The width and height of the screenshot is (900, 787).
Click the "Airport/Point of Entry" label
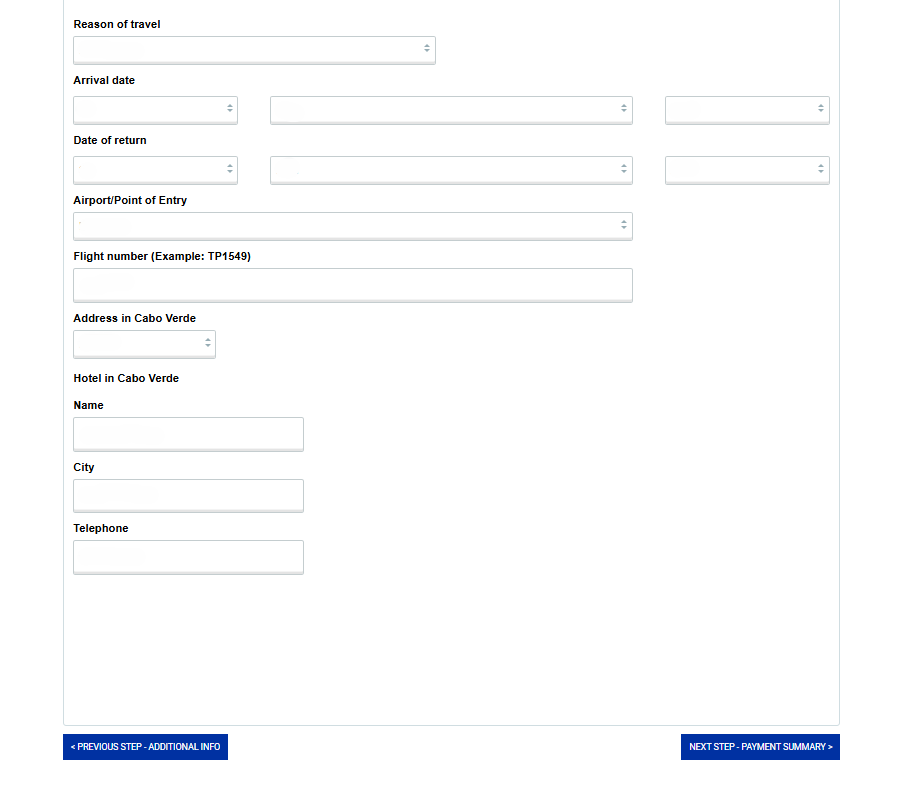[130, 200]
